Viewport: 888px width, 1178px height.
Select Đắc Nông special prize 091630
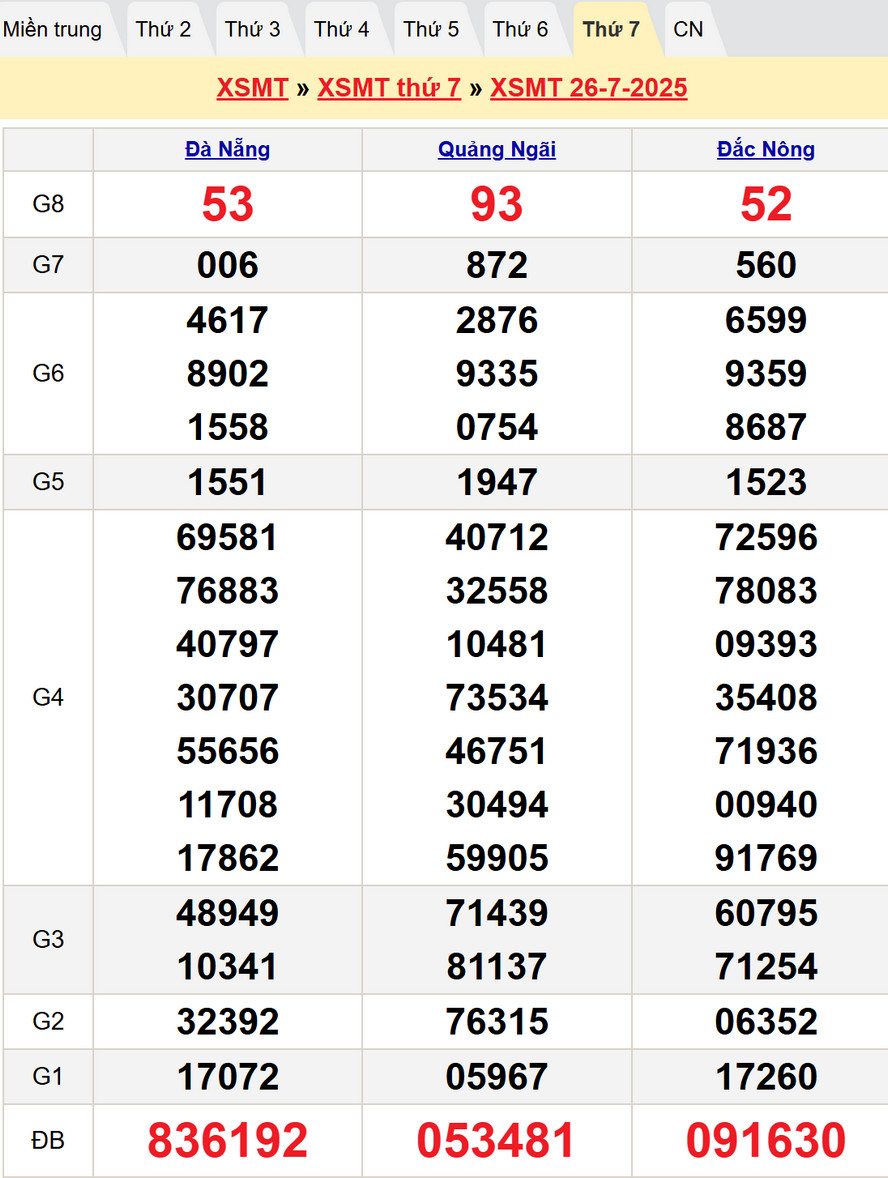(x=766, y=1141)
